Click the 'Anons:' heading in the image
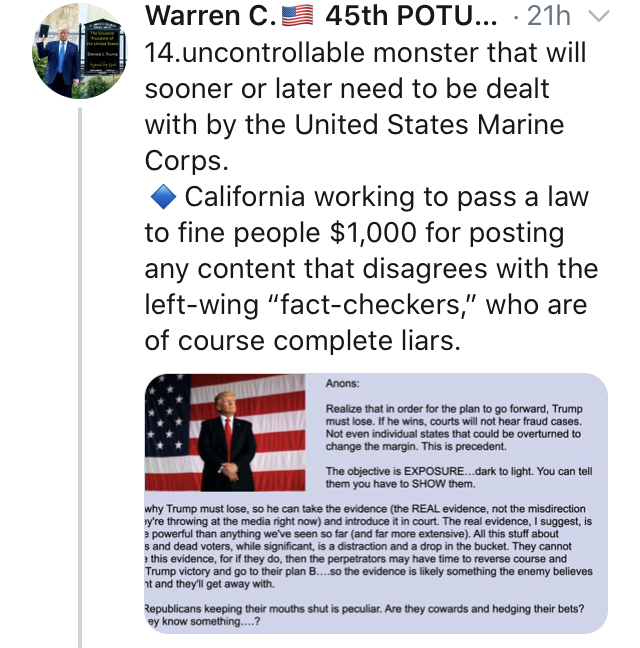 (343, 384)
